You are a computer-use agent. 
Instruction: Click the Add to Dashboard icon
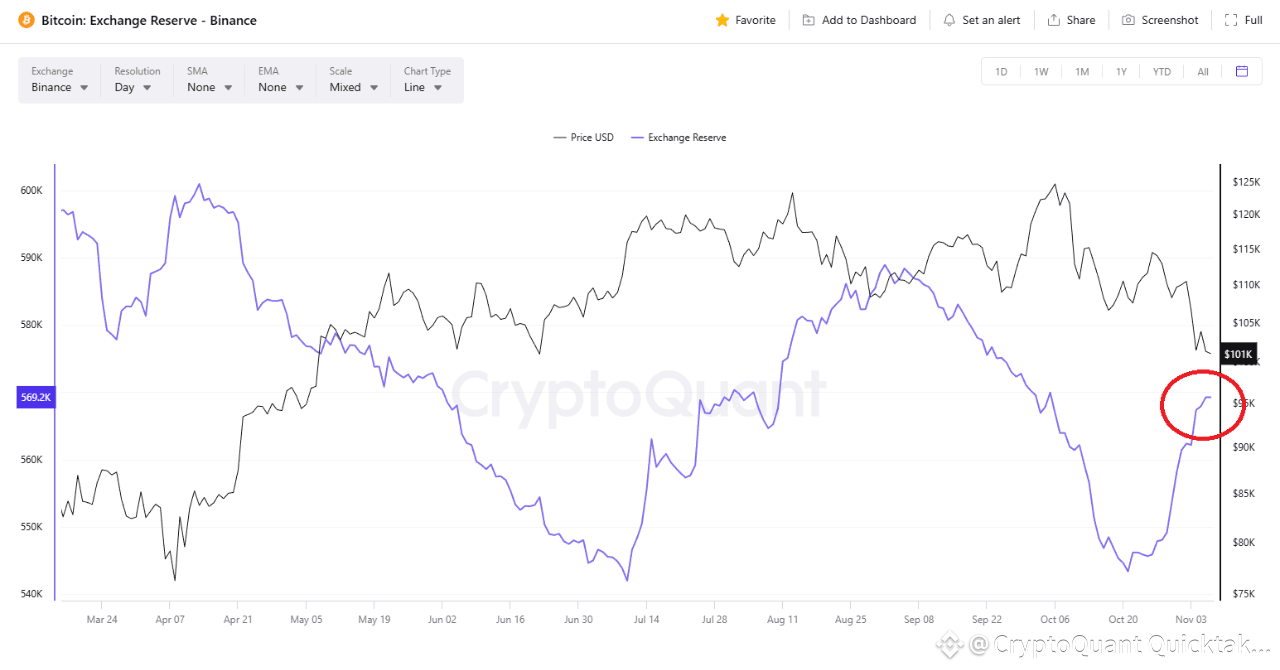(809, 20)
